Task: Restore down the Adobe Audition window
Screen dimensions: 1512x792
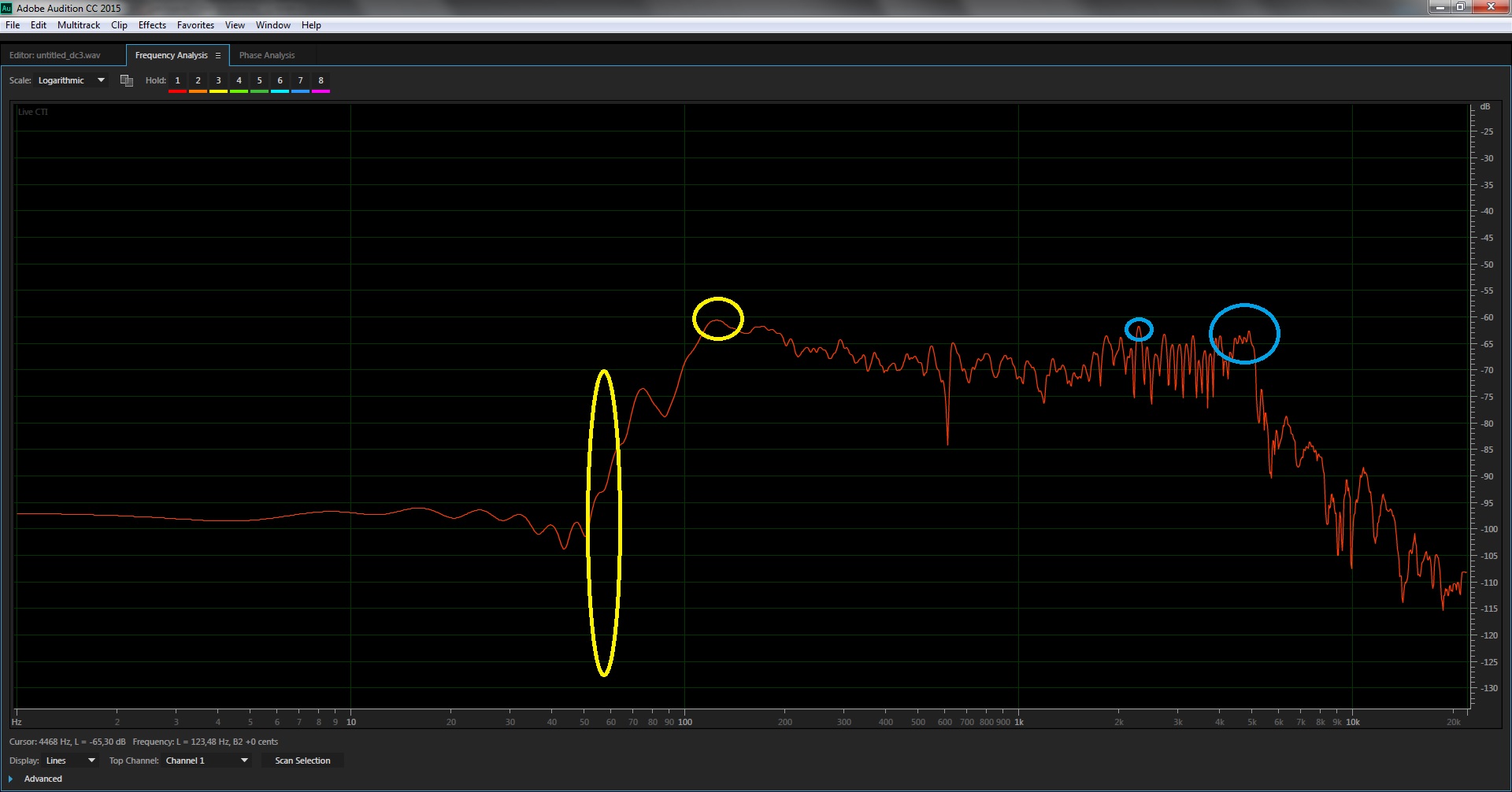Action: tap(1461, 7)
